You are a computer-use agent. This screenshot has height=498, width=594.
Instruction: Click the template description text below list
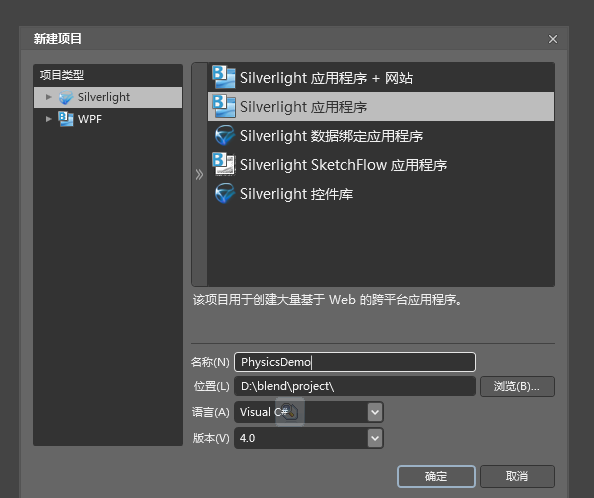click(327, 300)
